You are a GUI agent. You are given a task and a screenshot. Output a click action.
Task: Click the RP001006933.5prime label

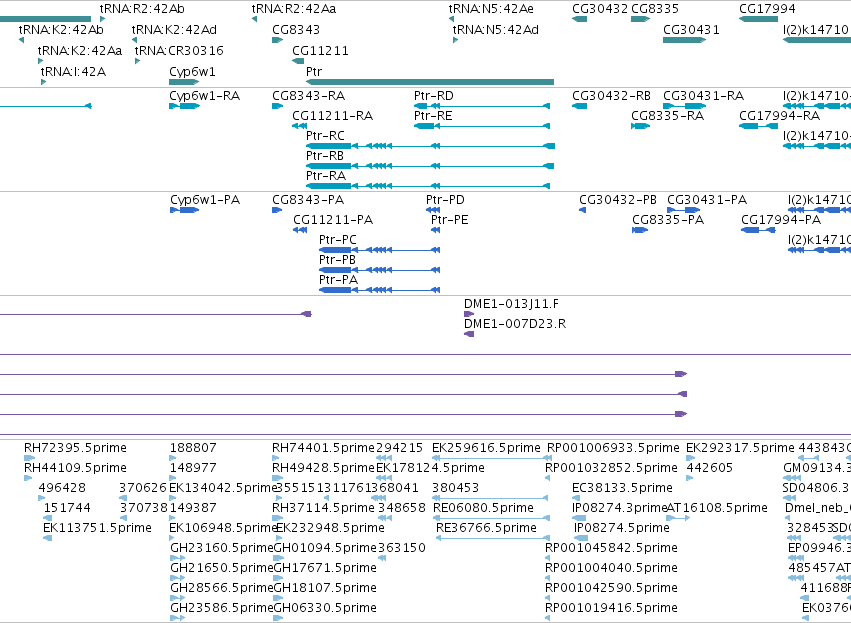click(x=613, y=448)
